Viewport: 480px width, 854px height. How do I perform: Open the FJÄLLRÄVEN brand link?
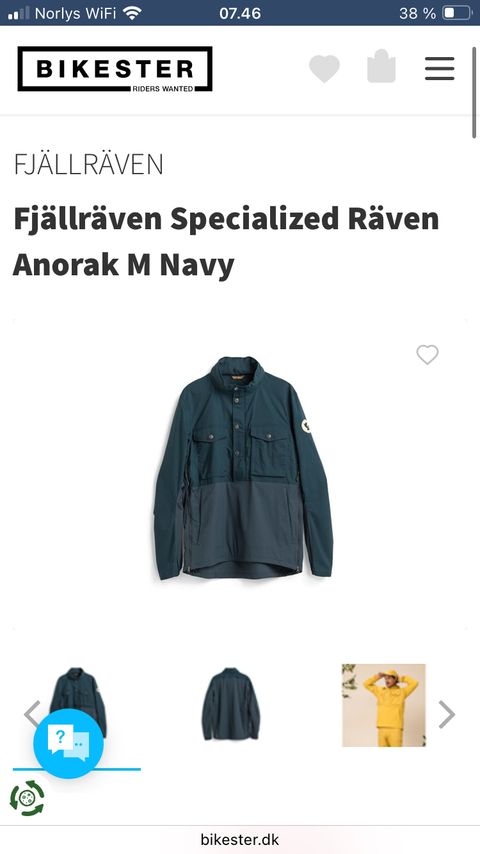88,164
